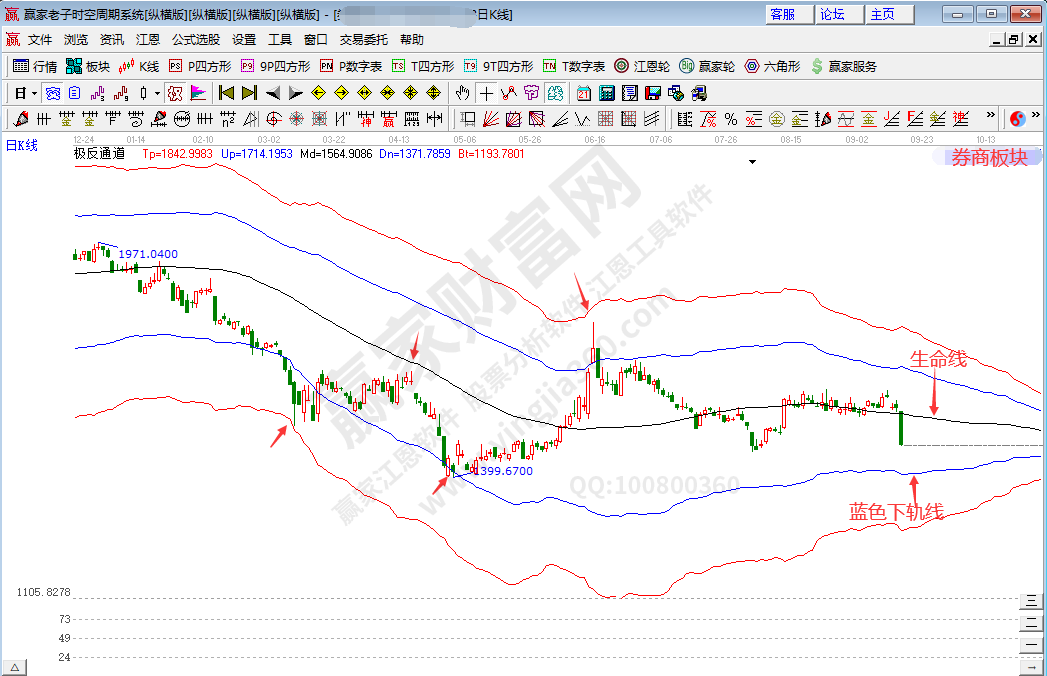Switch to K线 candlestick chart
This screenshot has width=1047, height=676.
coord(140,66)
